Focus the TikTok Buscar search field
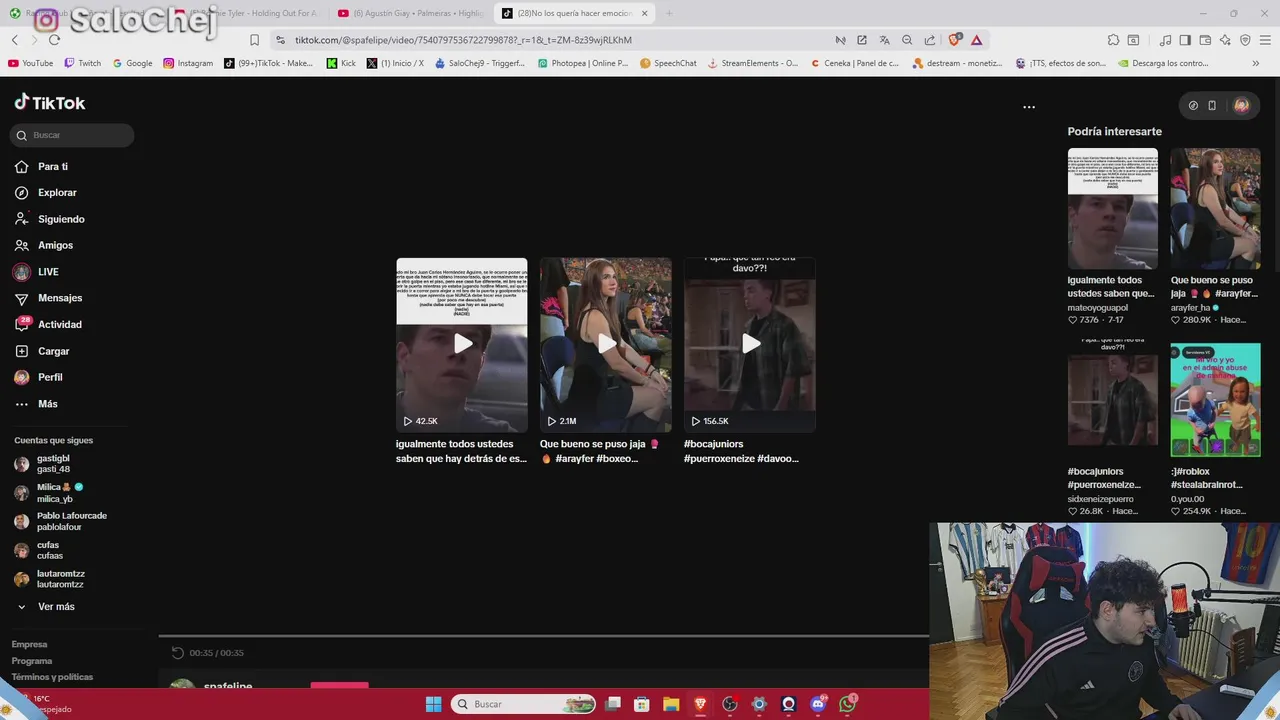This screenshot has height=720, width=1280. (x=71, y=135)
